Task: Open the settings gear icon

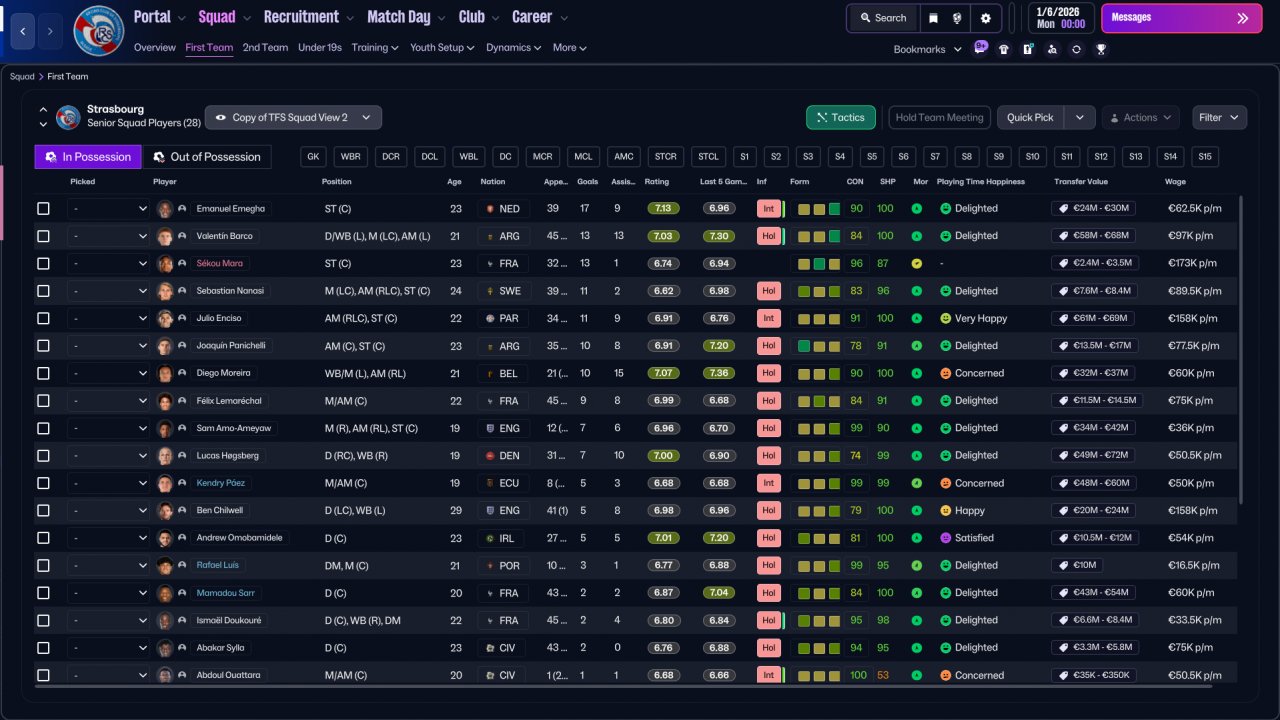Action: click(986, 18)
